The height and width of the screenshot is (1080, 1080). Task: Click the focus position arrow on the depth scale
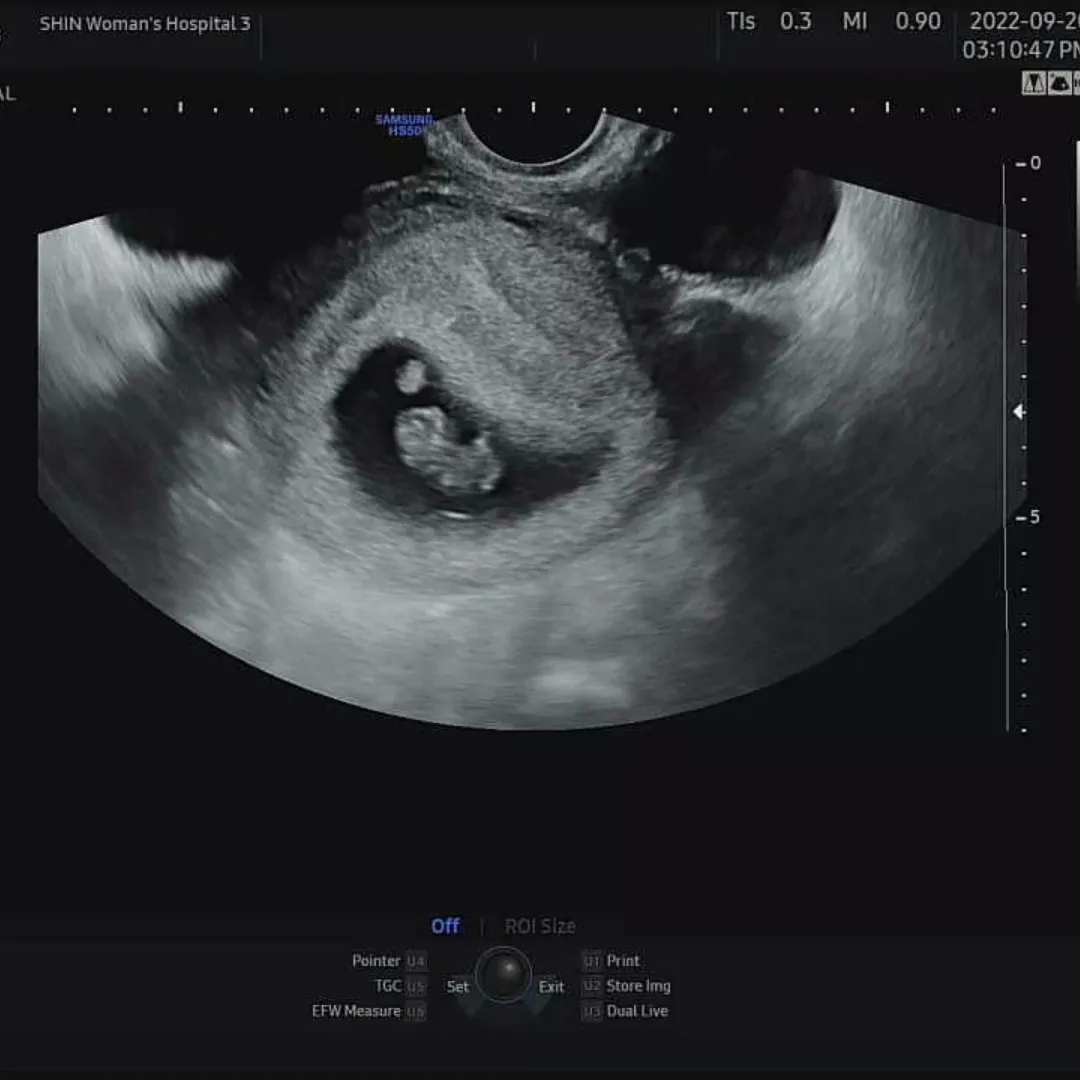pos(1019,412)
